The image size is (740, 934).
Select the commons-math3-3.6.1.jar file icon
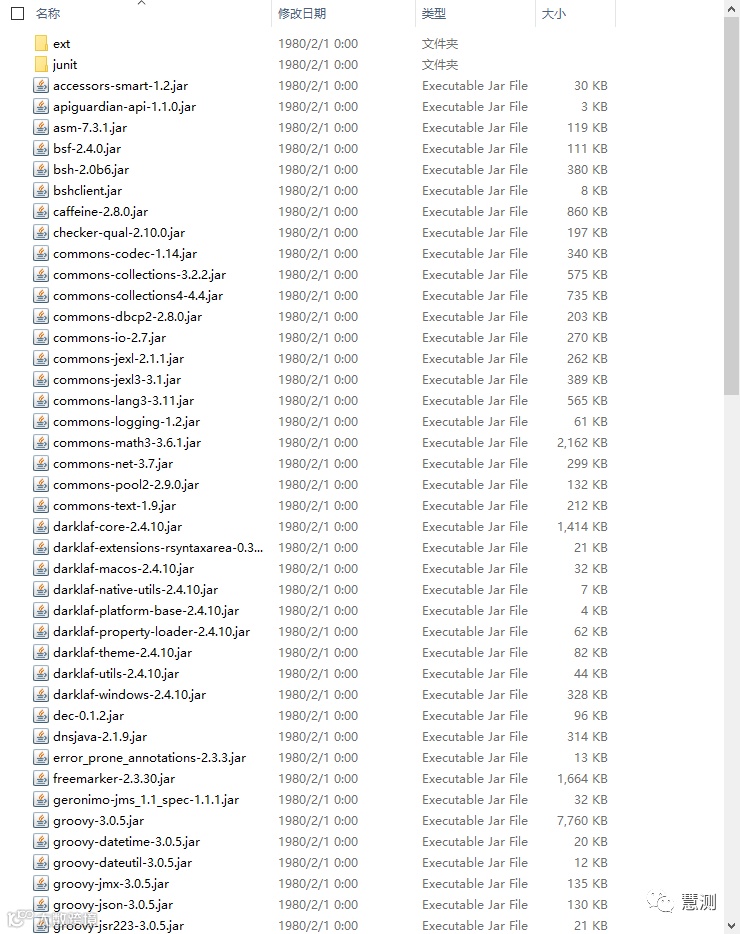pyautogui.click(x=41, y=443)
